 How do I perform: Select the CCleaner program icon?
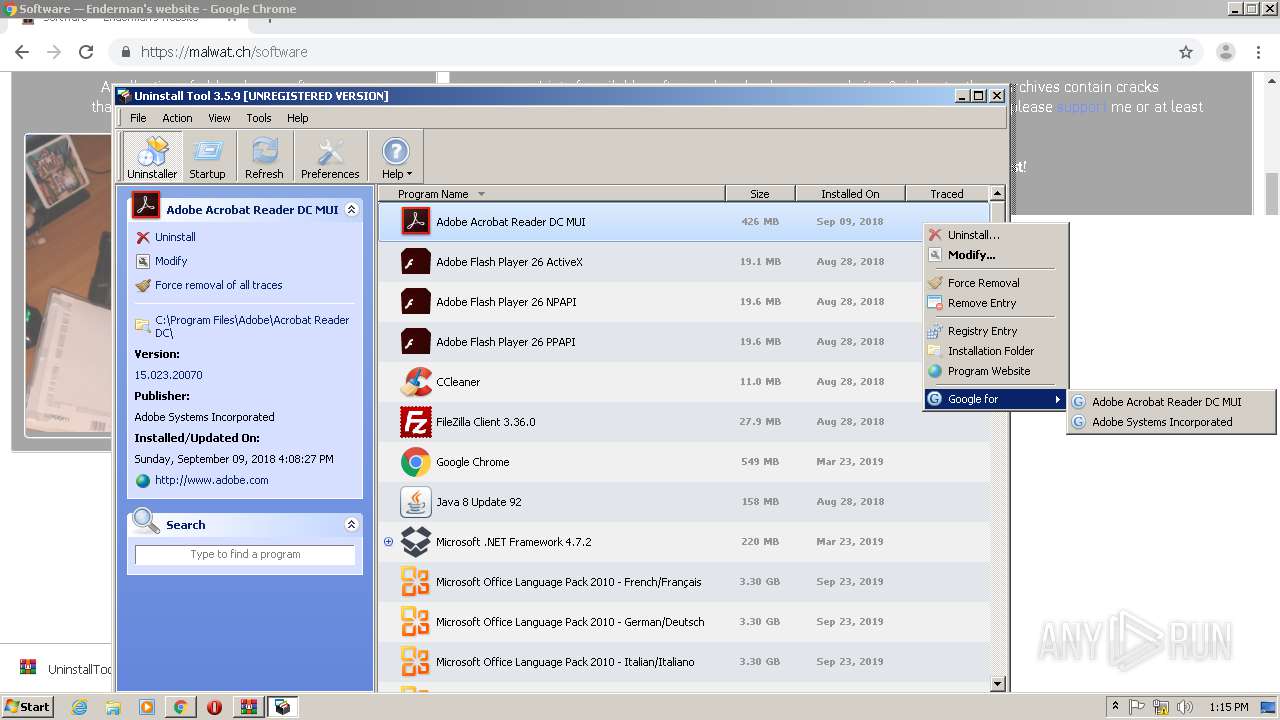click(416, 382)
